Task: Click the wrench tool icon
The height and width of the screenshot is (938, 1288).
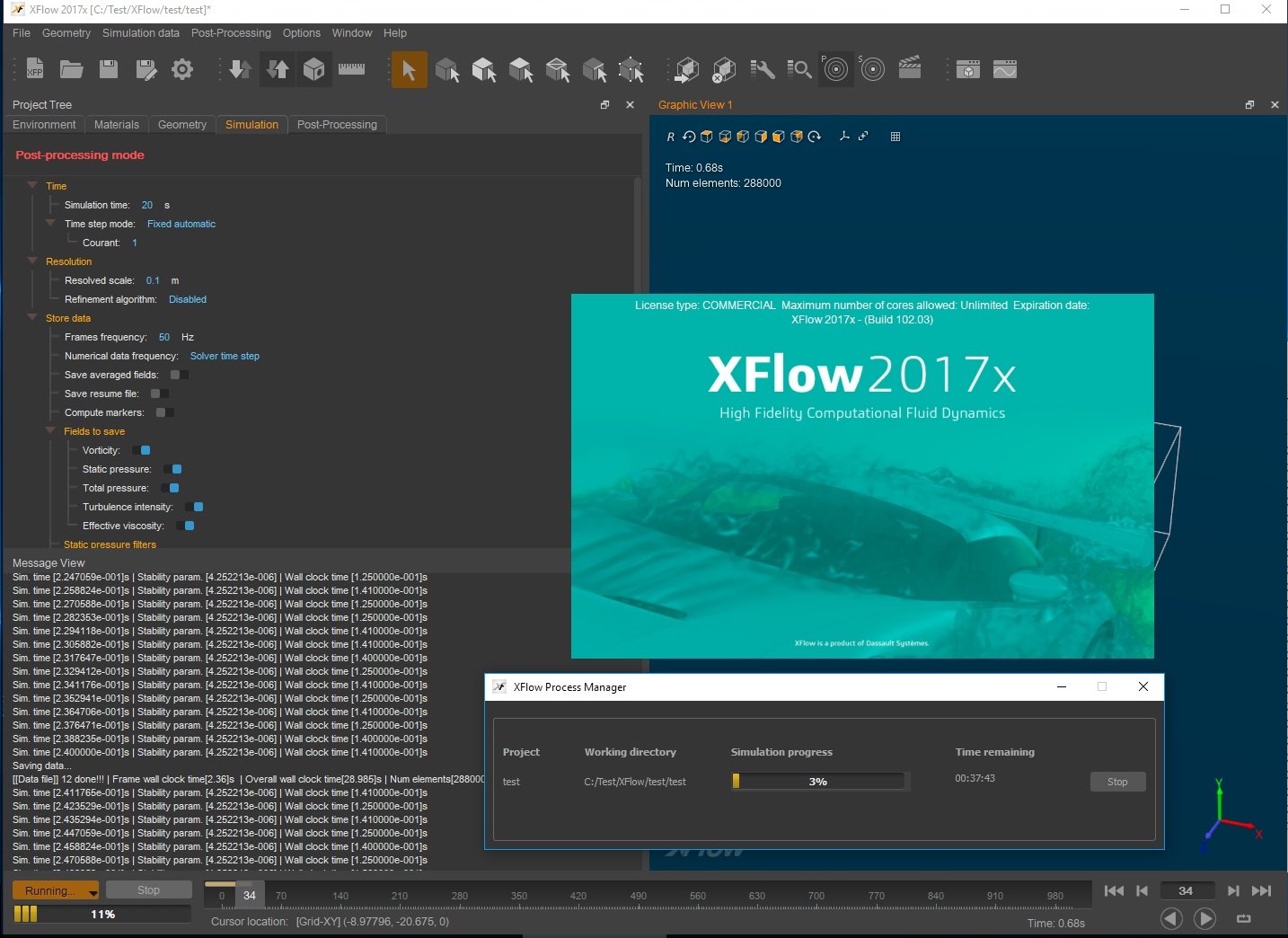Action: click(x=763, y=69)
